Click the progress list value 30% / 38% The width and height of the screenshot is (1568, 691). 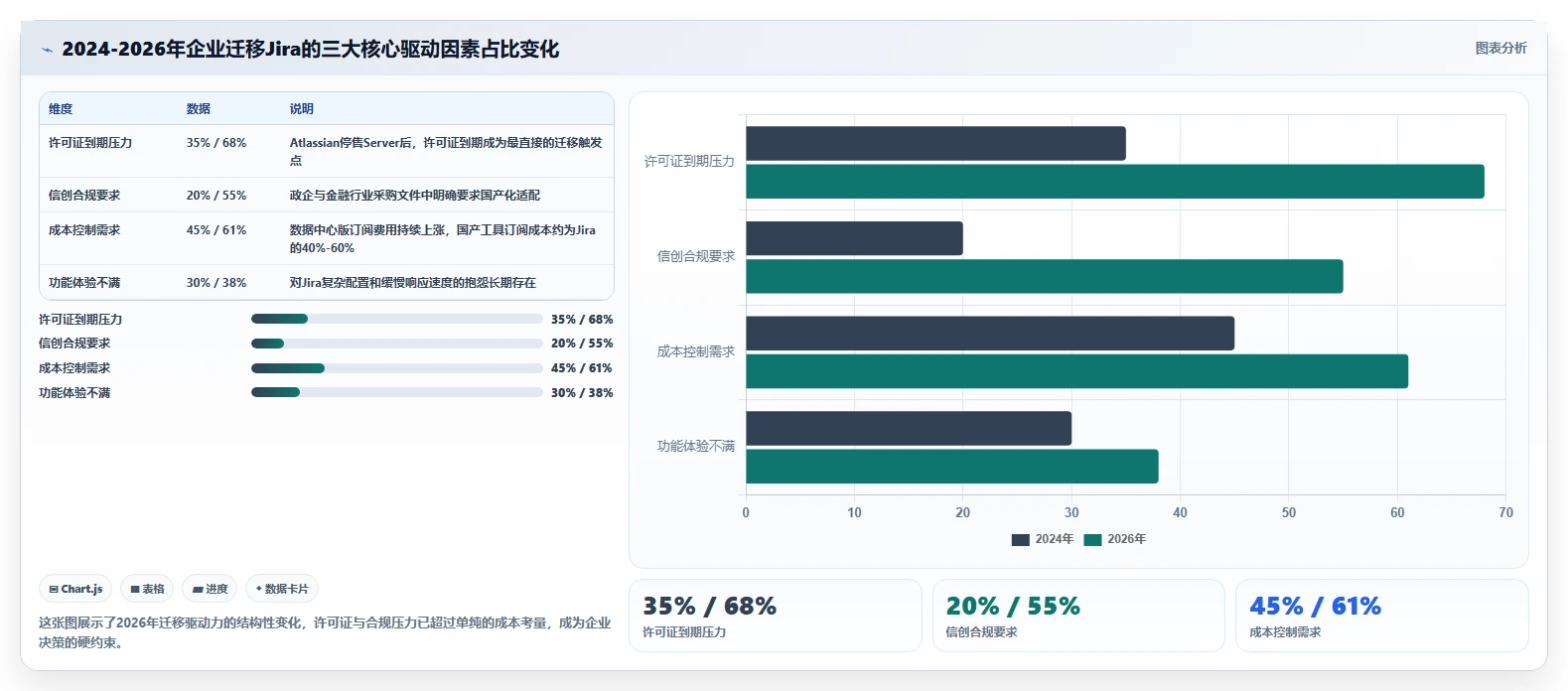582,393
